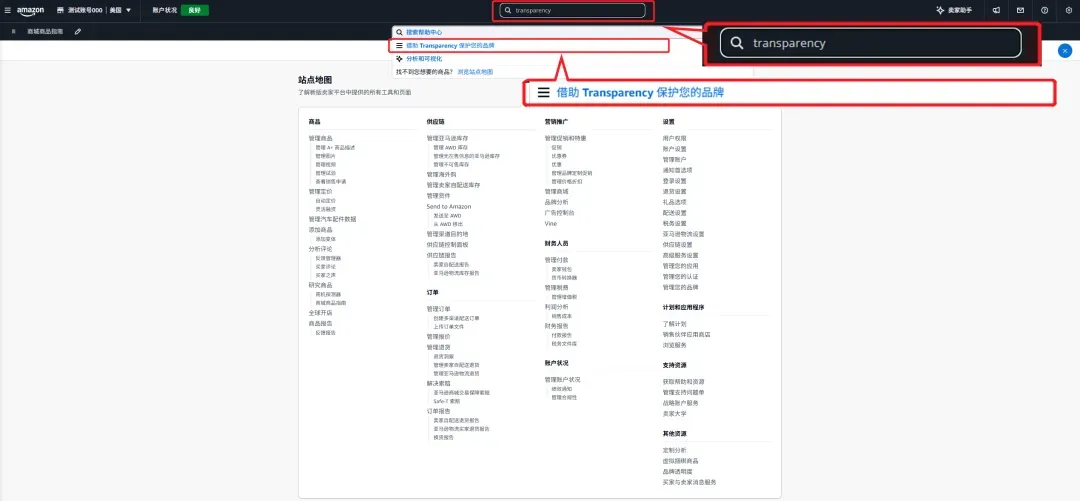Screen dimensions: 1080x501
Task: Open the 解决索赔 link
Action: coord(439,383)
